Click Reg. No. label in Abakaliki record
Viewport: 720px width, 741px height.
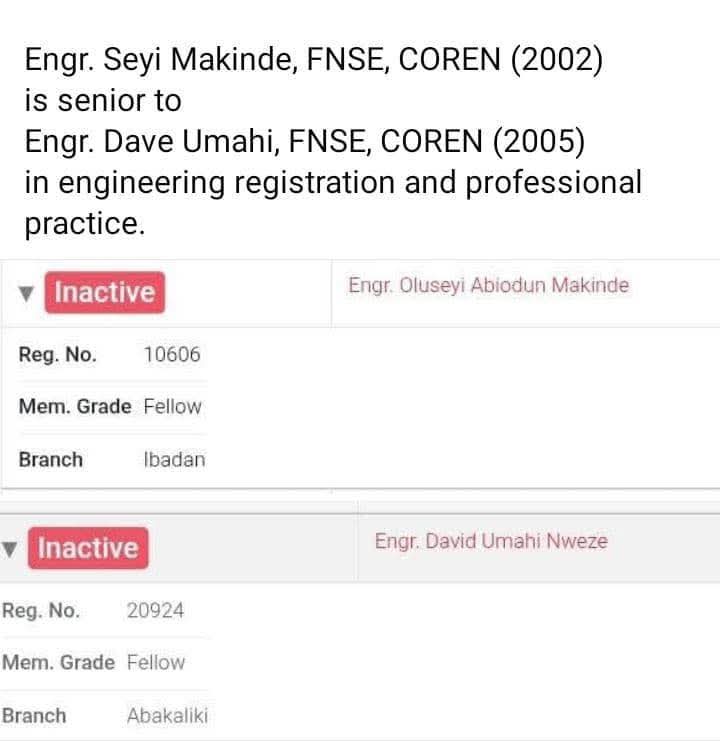pyautogui.click(x=41, y=610)
